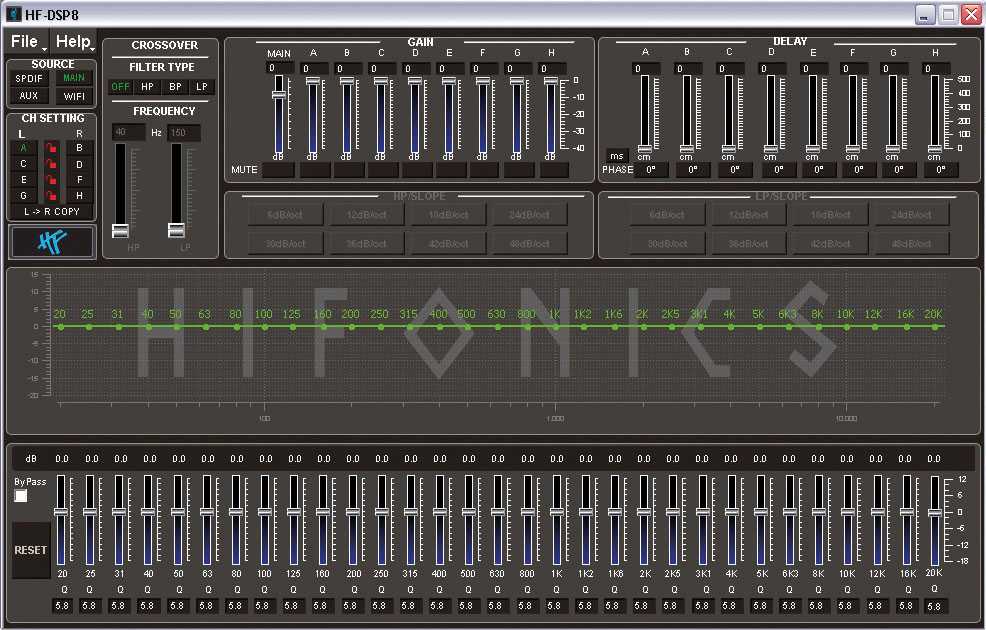Screen dimensions: 986x630
Task: Choose WIFI as the source
Action: [74, 97]
